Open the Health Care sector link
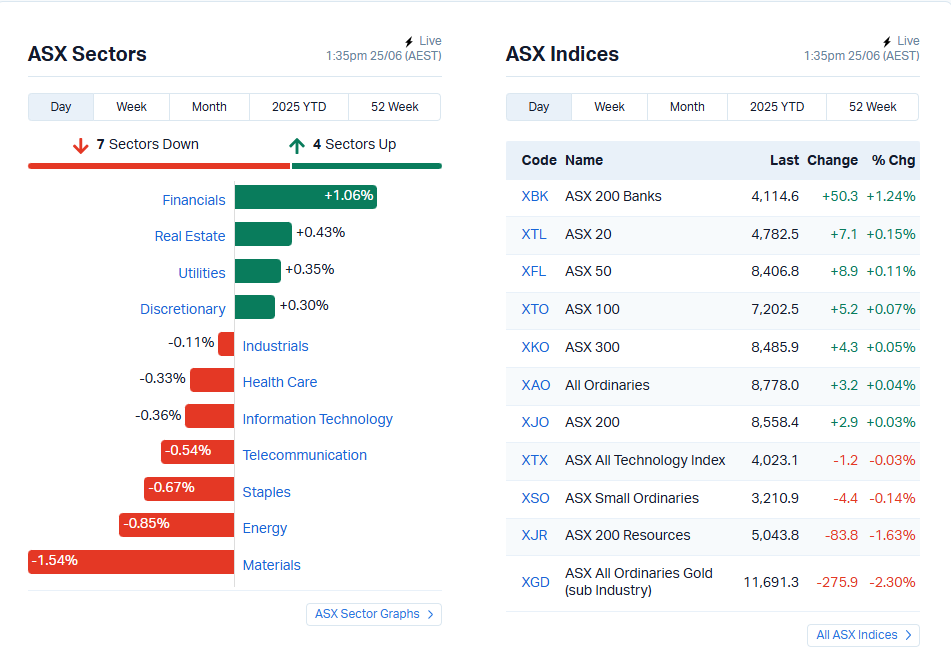Image resolution: width=951 pixels, height=670 pixels. coord(280,382)
